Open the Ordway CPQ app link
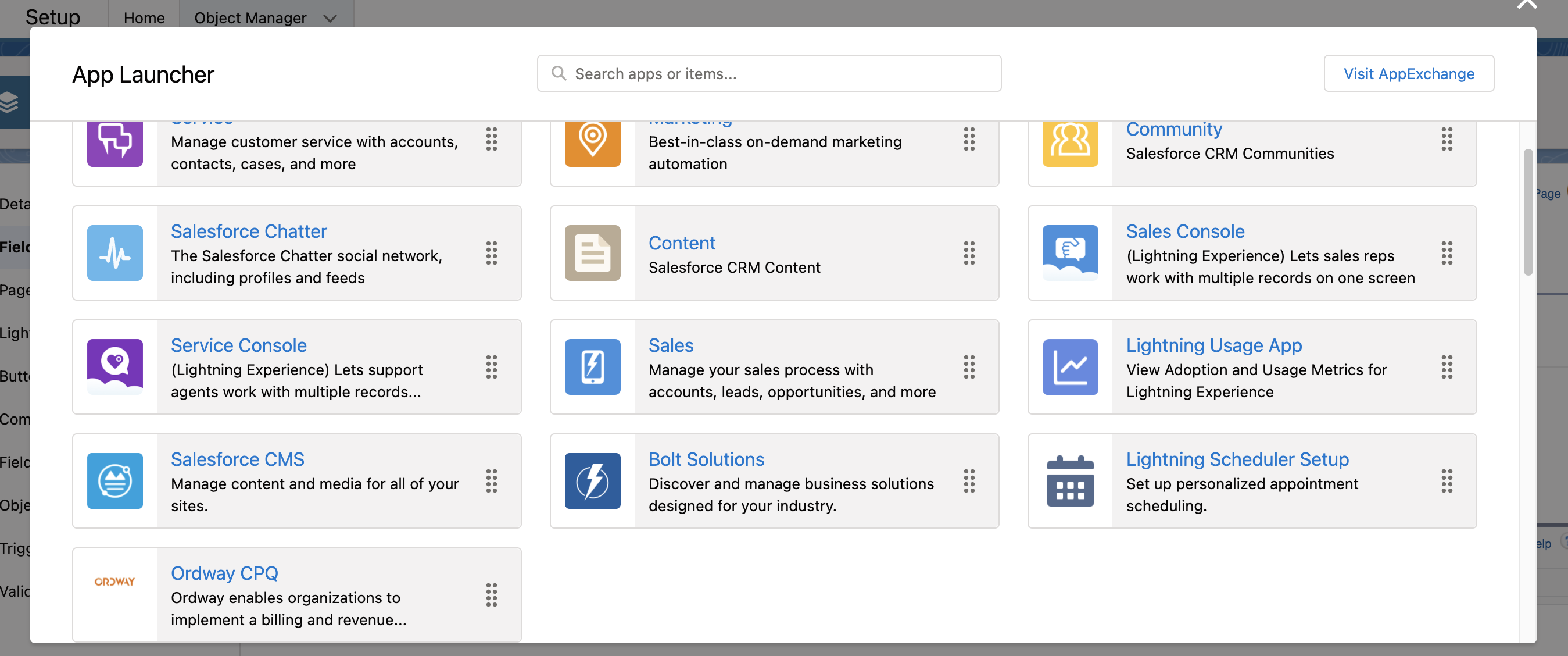The image size is (1568, 656). [224, 573]
